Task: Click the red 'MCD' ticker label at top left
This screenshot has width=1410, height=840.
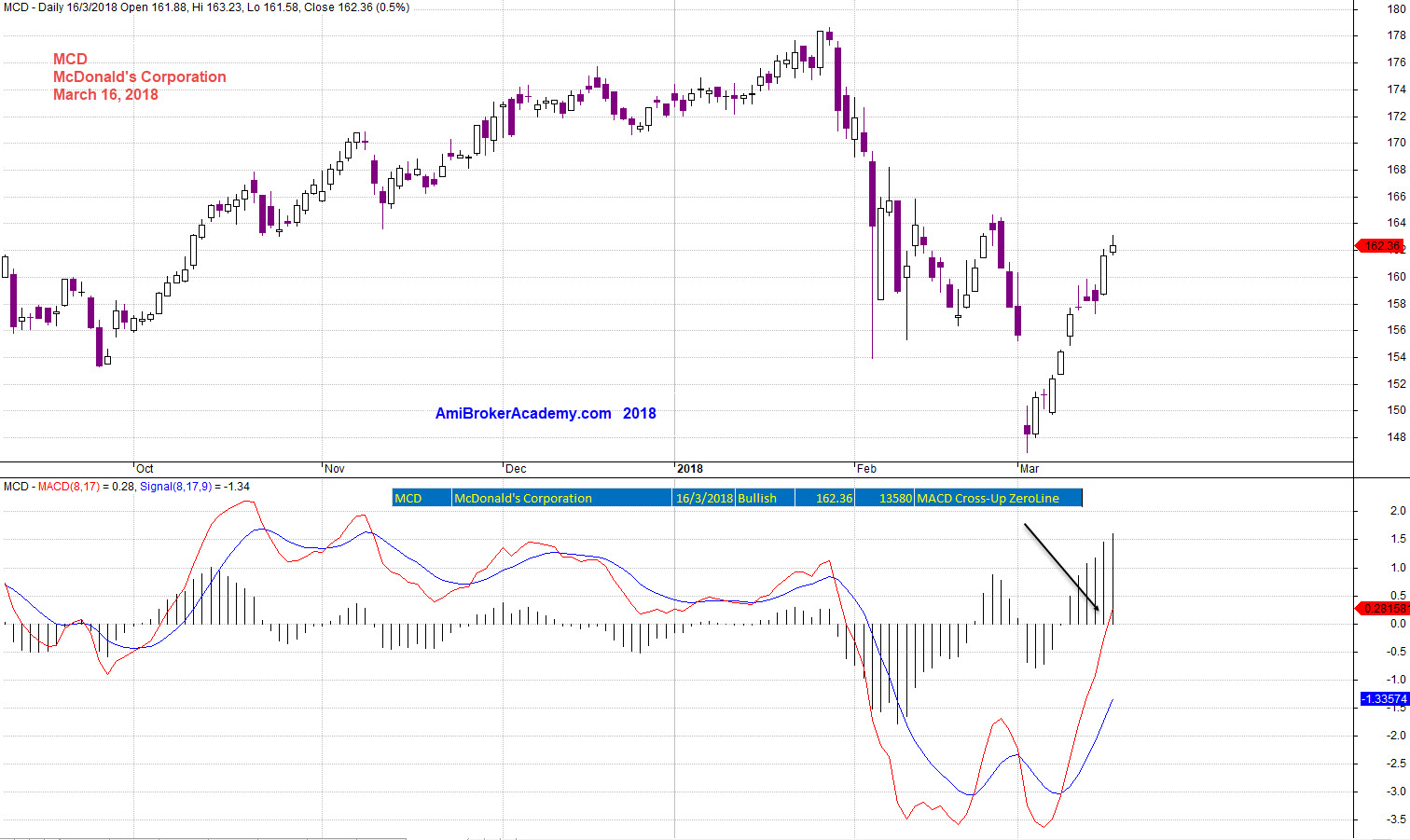Action: pyautogui.click(x=70, y=59)
